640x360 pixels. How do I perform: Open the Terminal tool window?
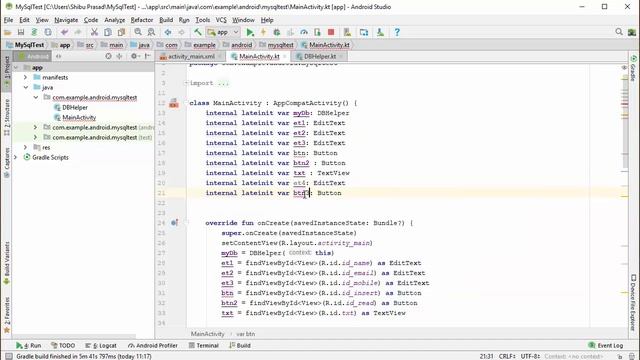point(204,345)
